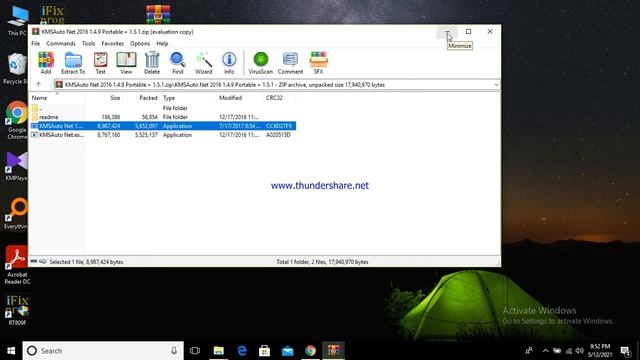The width and height of the screenshot is (640, 360).
Task: Open the Everything search desktop shortcut
Action: tap(16, 213)
